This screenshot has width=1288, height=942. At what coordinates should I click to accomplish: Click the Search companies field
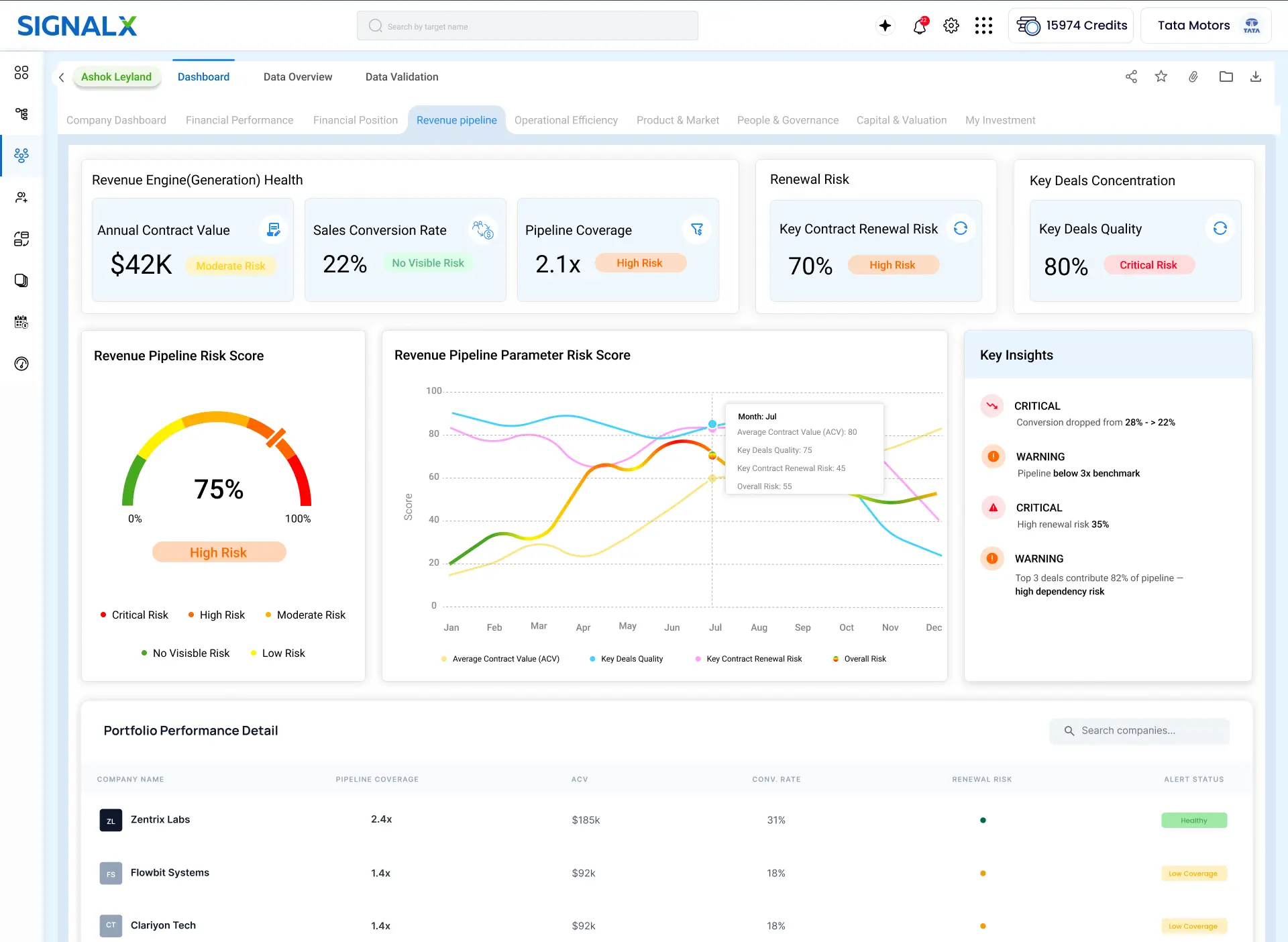(x=1140, y=731)
